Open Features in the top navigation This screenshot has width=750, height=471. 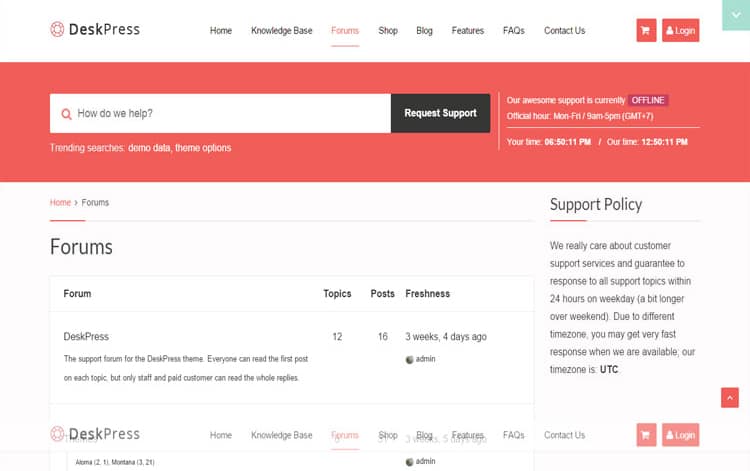[x=467, y=31]
